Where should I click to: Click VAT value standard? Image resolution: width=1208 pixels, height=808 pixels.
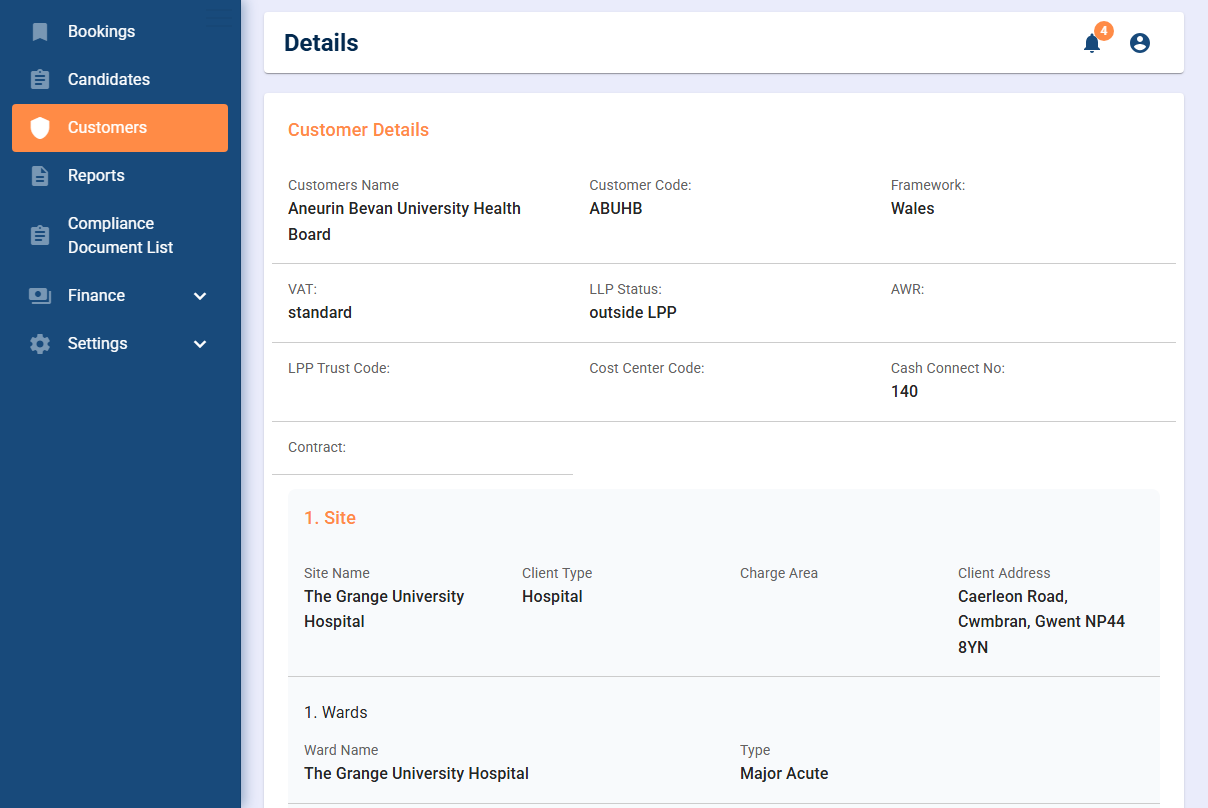(x=320, y=313)
